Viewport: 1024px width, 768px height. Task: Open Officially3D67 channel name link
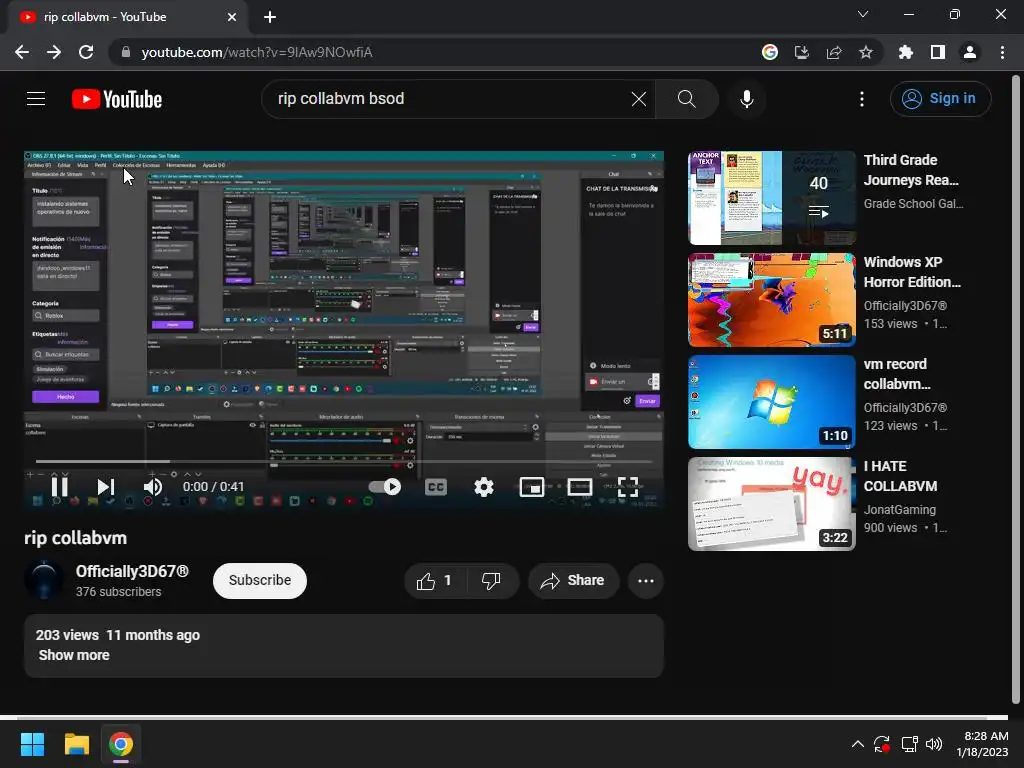(x=133, y=571)
